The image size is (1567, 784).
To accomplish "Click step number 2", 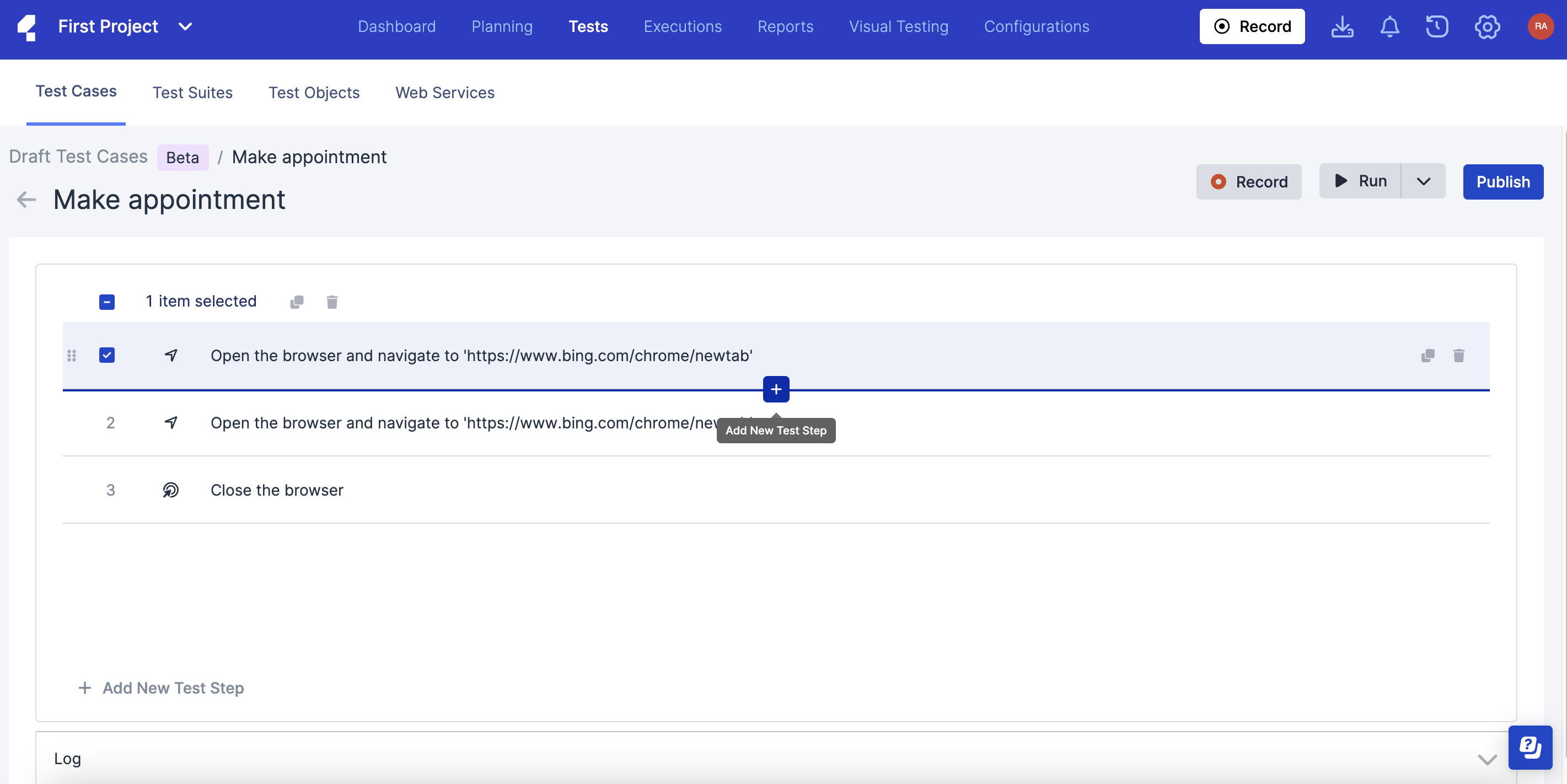I will click(x=110, y=423).
